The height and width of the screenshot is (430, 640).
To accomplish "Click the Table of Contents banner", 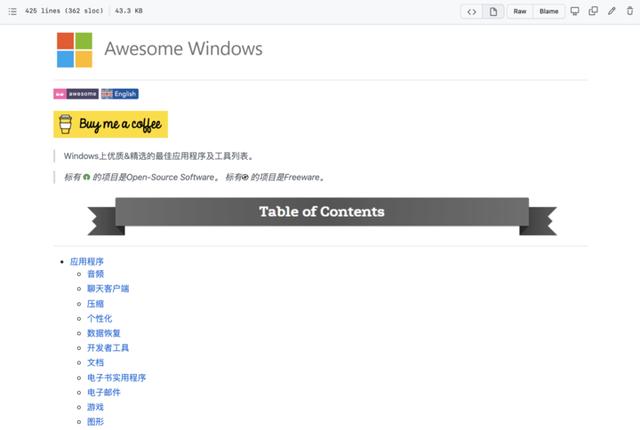I will point(321,212).
